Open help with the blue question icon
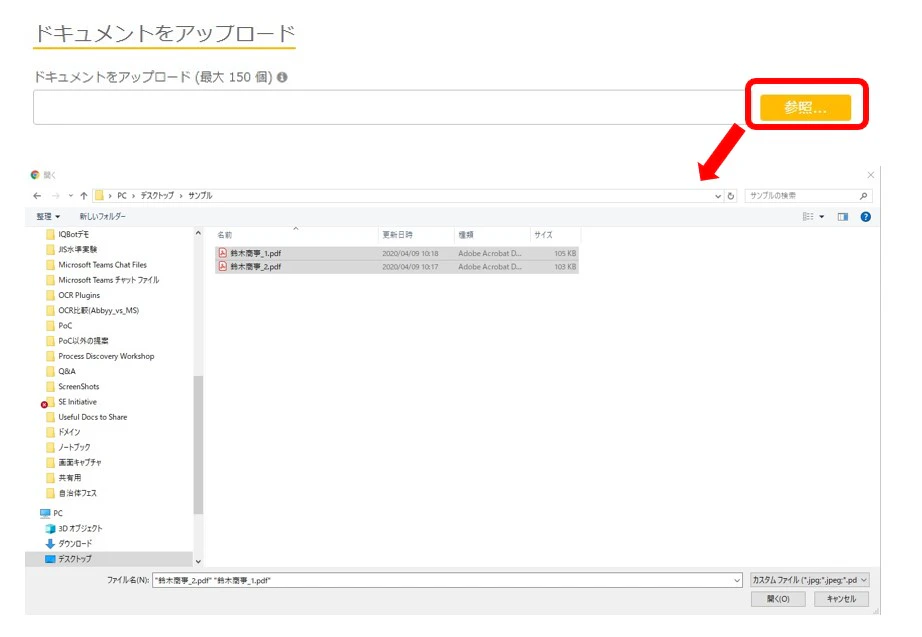922x637 pixels. click(x=866, y=217)
